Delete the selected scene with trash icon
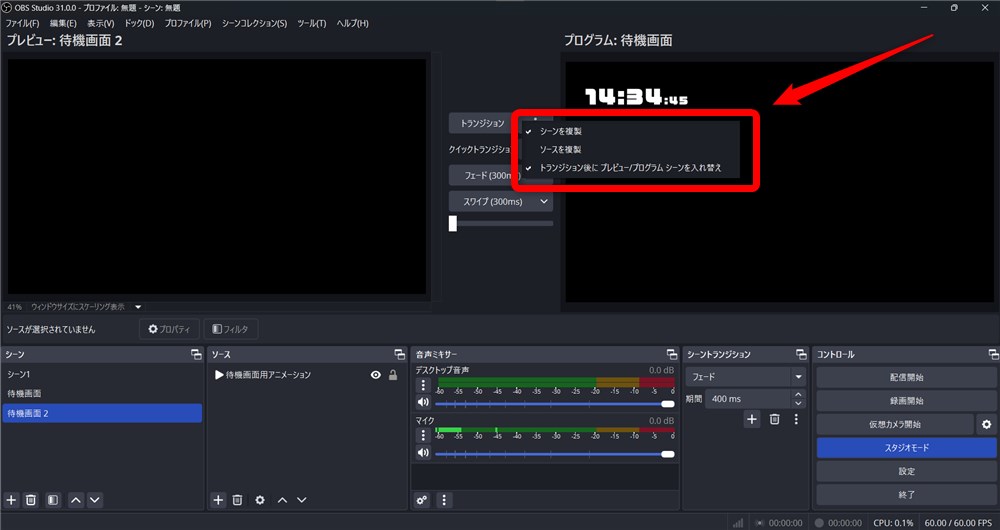 tap(31, 500)
